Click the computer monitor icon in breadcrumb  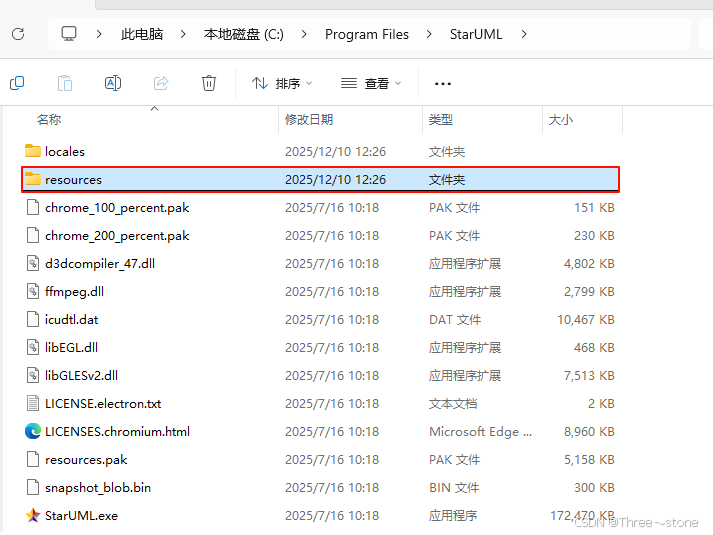pyautogui.click(x=69, y=34)
